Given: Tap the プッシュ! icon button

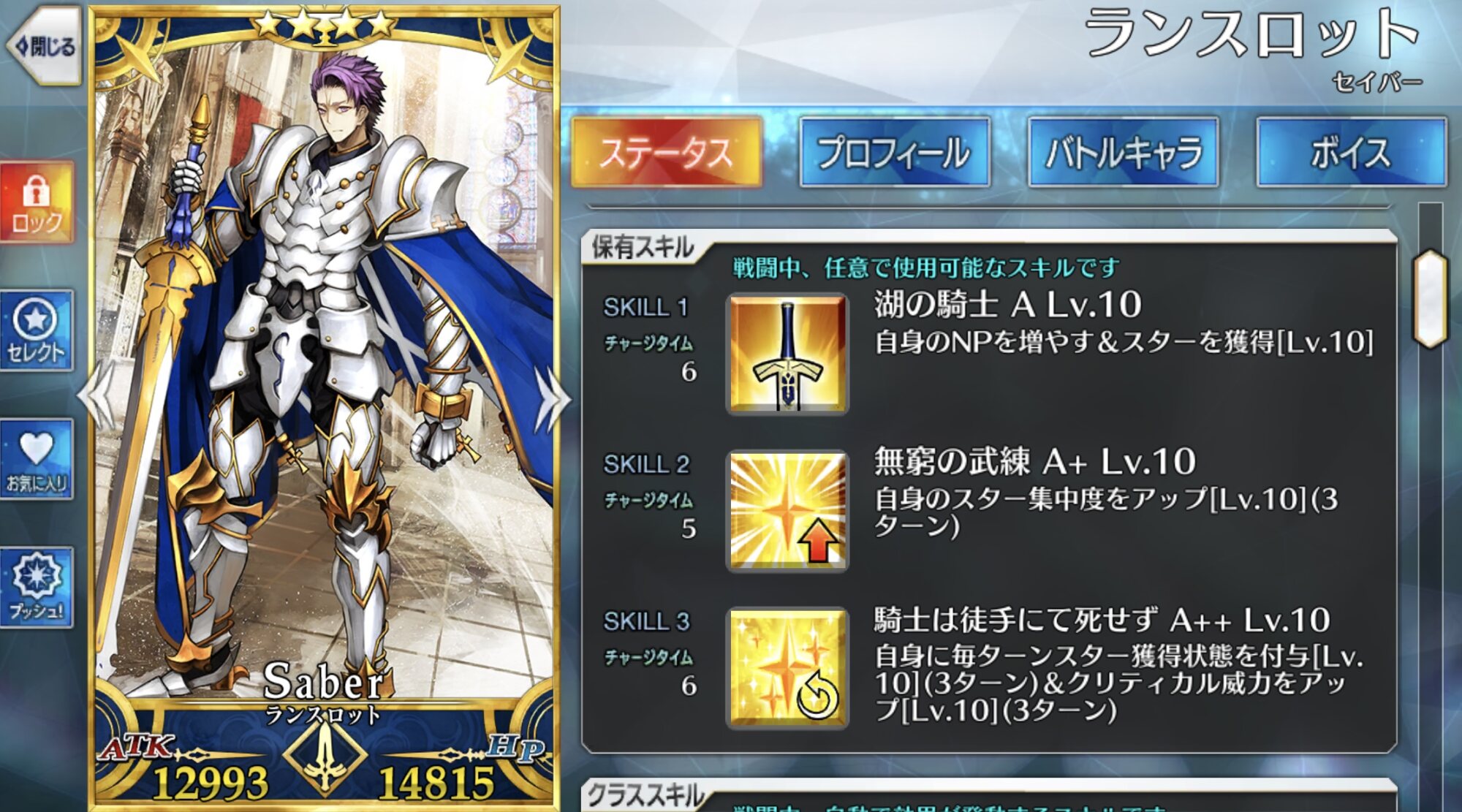Looking at the screenshot, I should [37, 588].
